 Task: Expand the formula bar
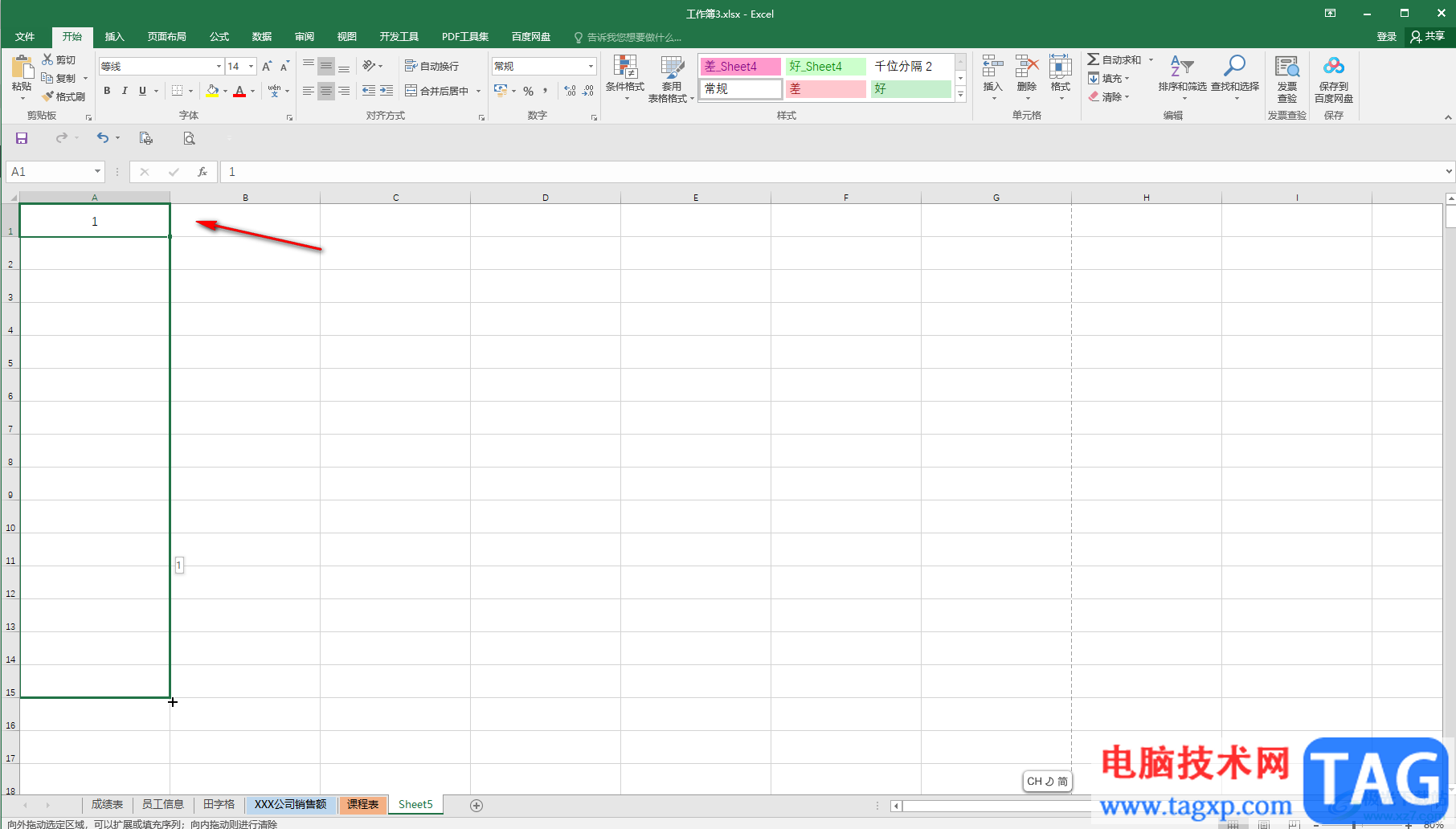pos(1449,171)
